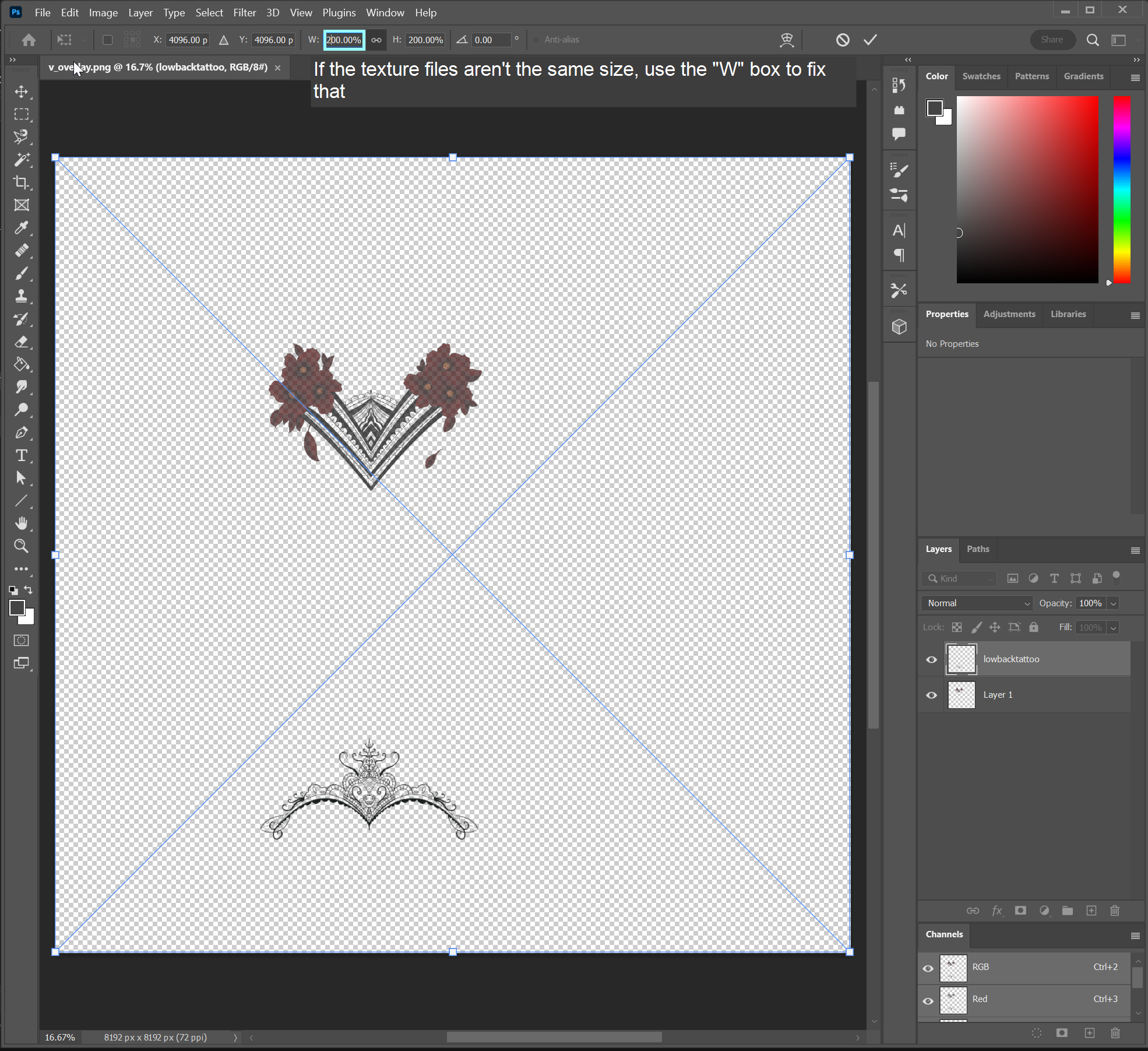The width and height of the screenshot is (1148, 1051).
Task: Select the Crop tool
Action: point(22,182)
